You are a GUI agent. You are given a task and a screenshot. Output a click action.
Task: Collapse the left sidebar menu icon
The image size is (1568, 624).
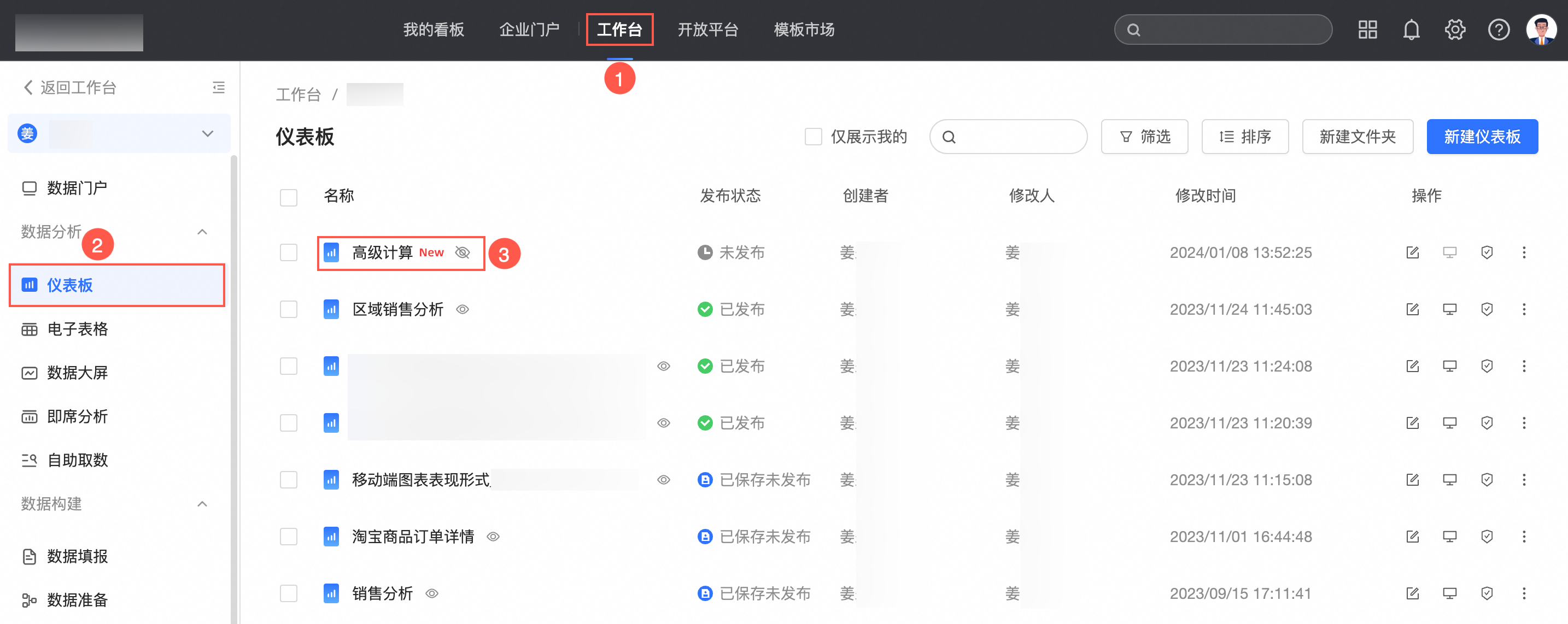tap(219, 87)
